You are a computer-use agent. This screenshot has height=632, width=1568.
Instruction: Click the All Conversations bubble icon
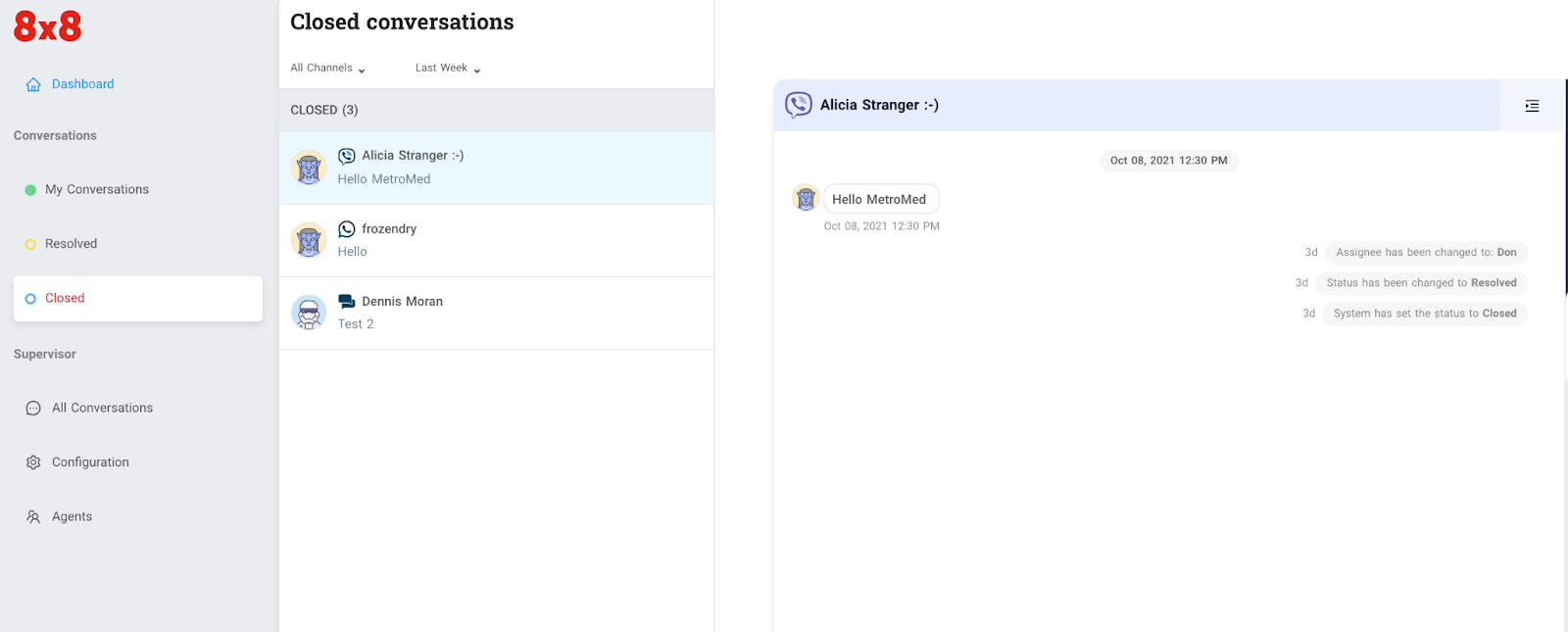(x=33, y=409)
